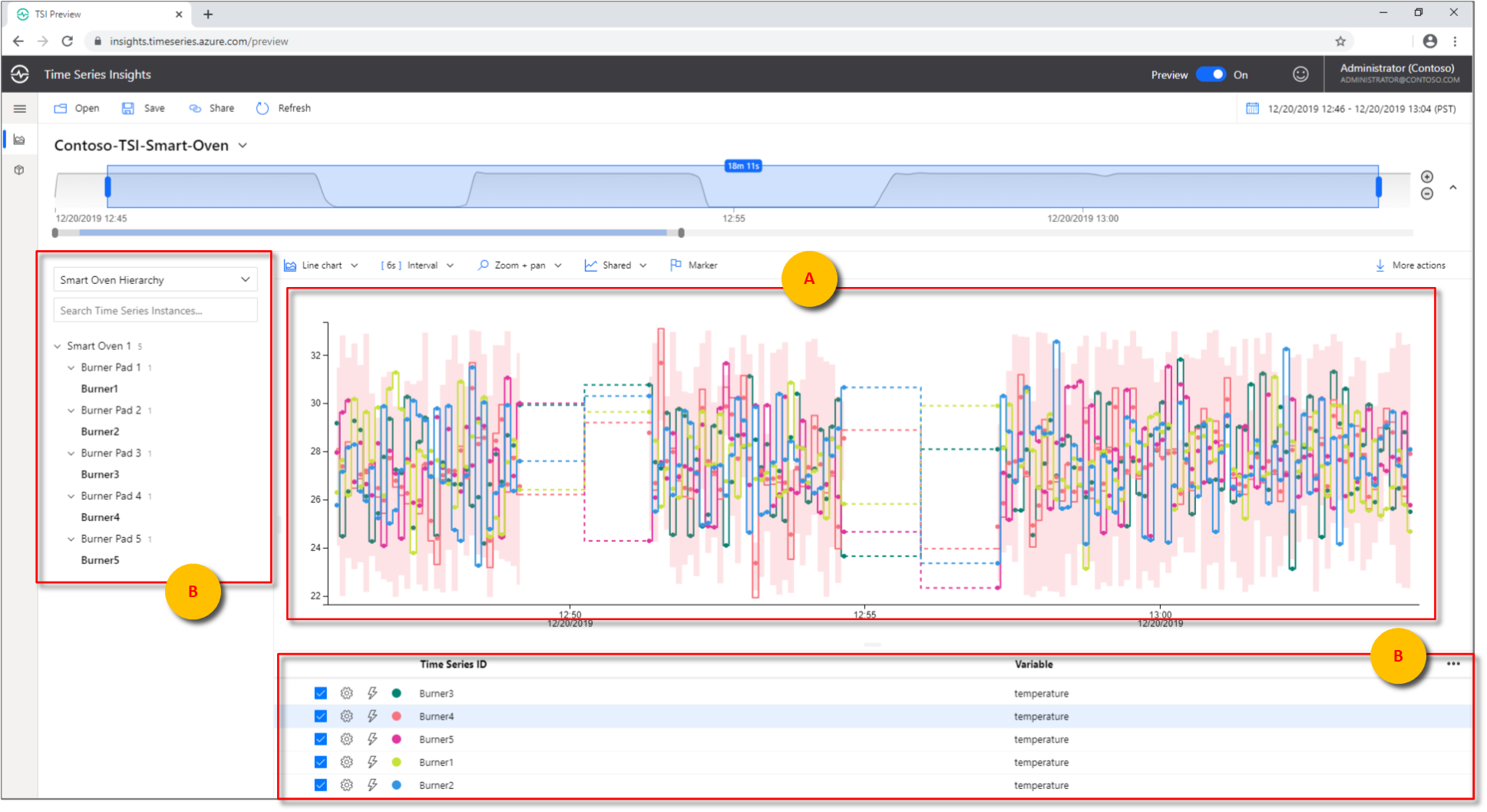Image resolution: width=1487 pixels, height=812 pixels.
Task: Click the lightning bolt icon for Burner5
Action: tap(372, 739)
